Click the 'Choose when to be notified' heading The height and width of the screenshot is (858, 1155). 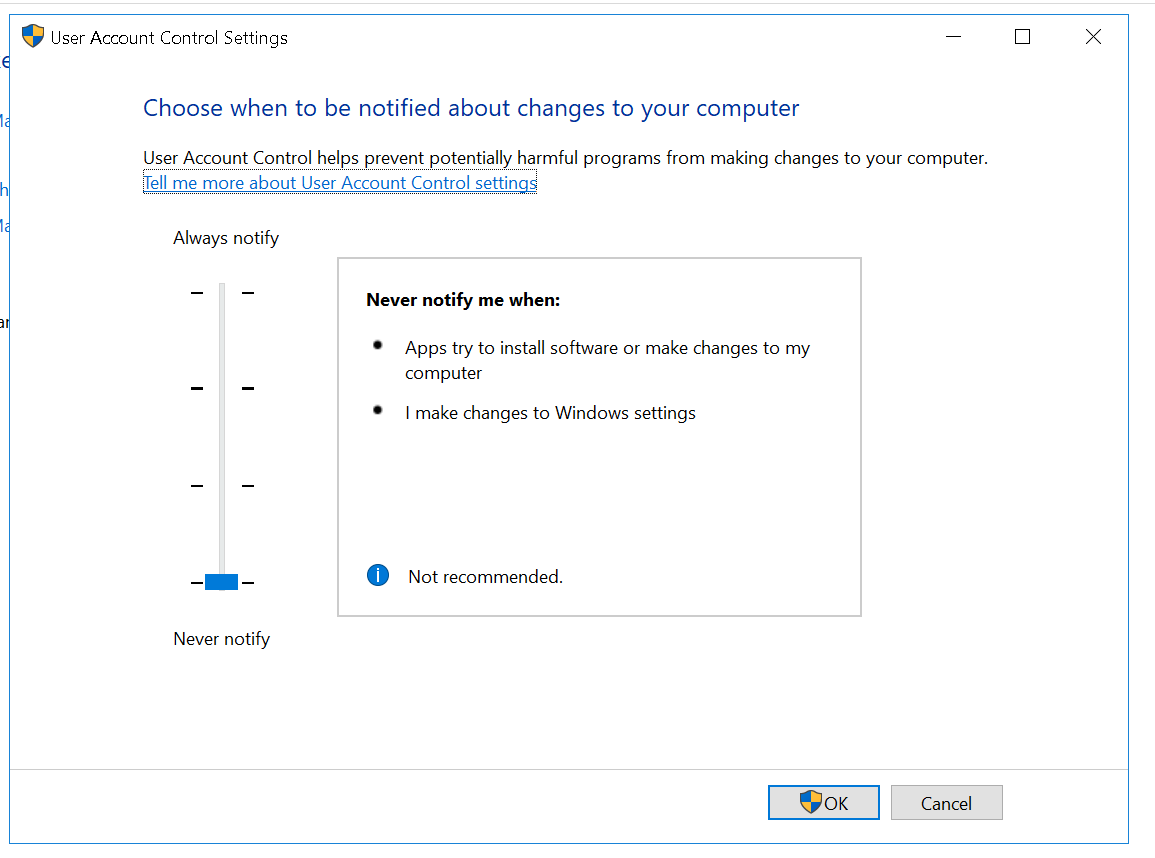pyautogui.click(x=471, y=108)
